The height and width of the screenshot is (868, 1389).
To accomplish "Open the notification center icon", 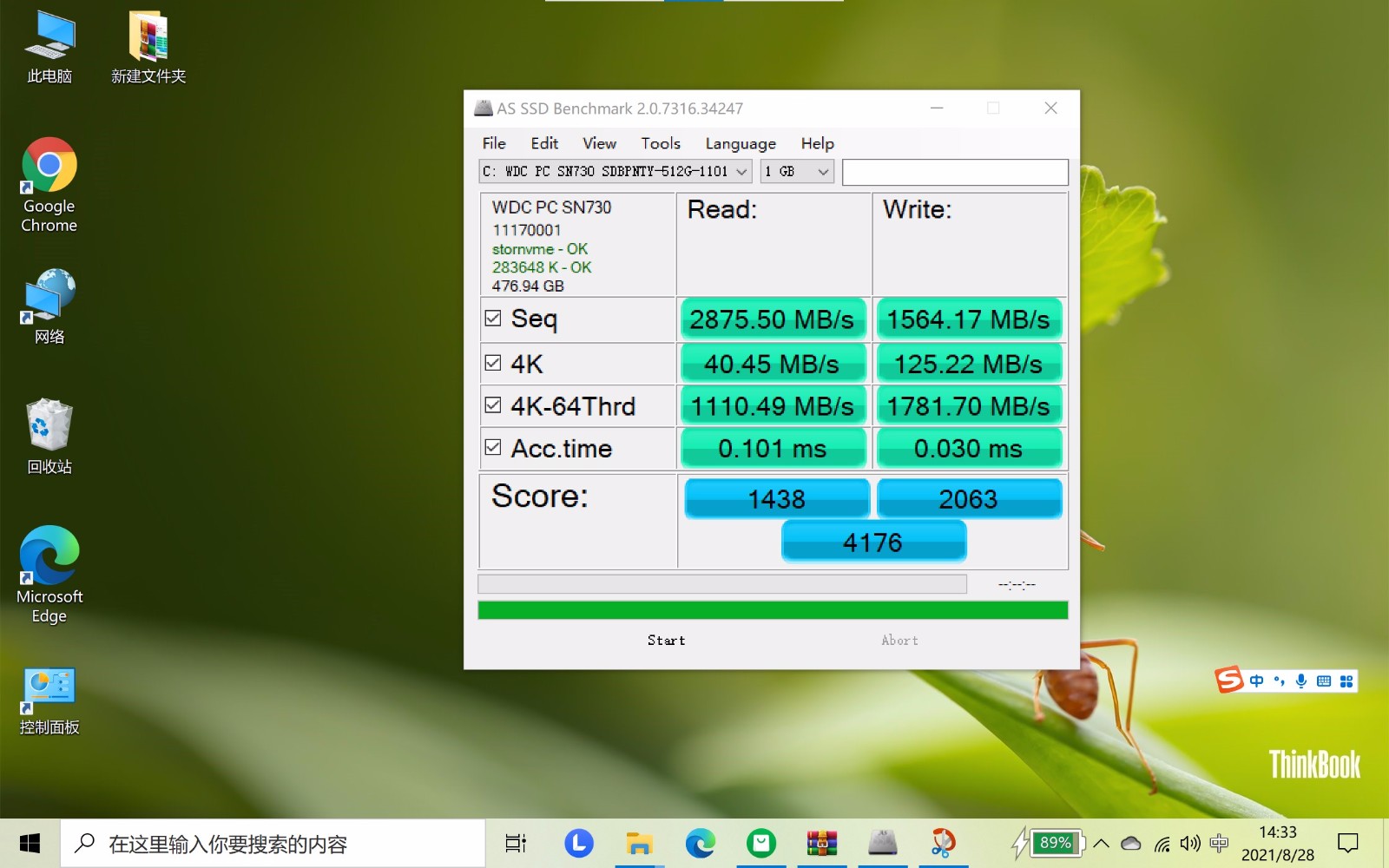I will (1348, 843).
